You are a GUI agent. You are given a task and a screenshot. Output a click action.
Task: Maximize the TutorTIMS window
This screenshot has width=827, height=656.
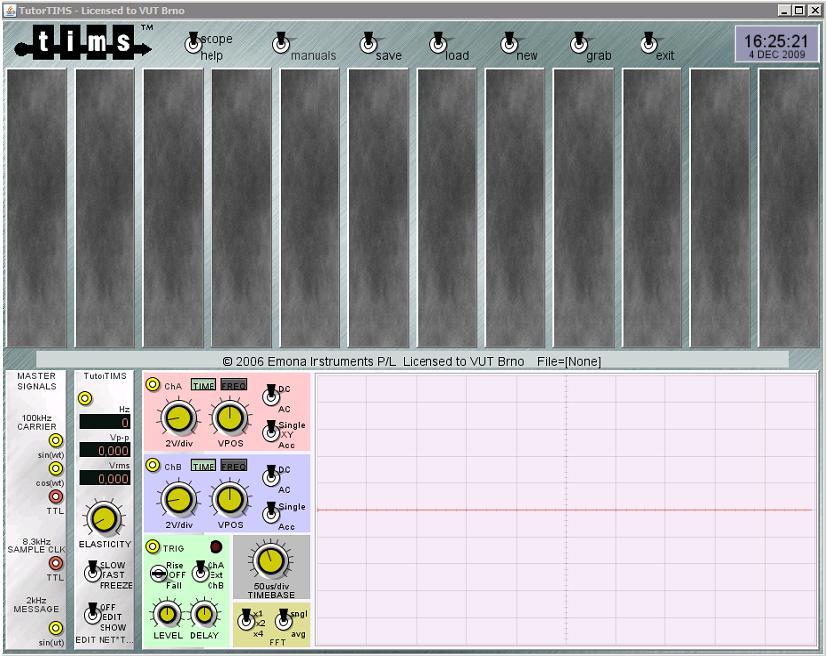click(x=799, y=10)
